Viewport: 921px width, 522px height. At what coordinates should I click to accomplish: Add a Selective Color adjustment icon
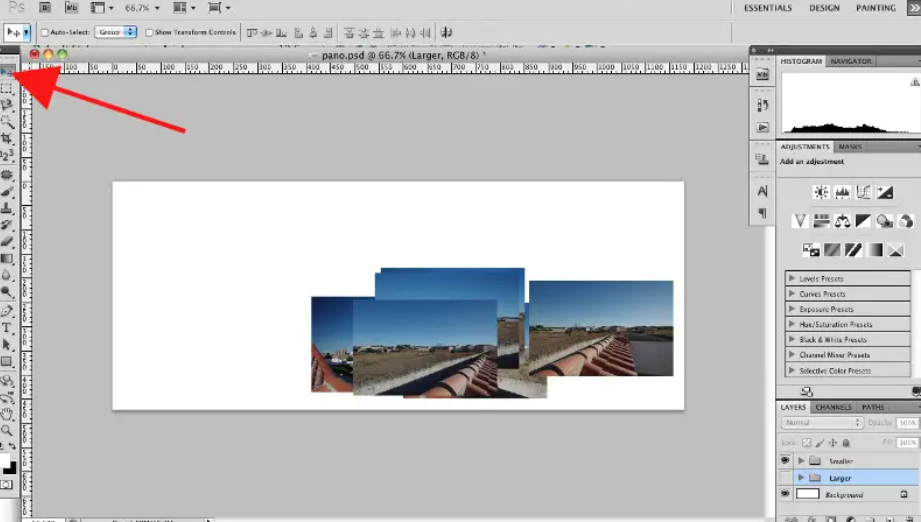coord(895,250)
